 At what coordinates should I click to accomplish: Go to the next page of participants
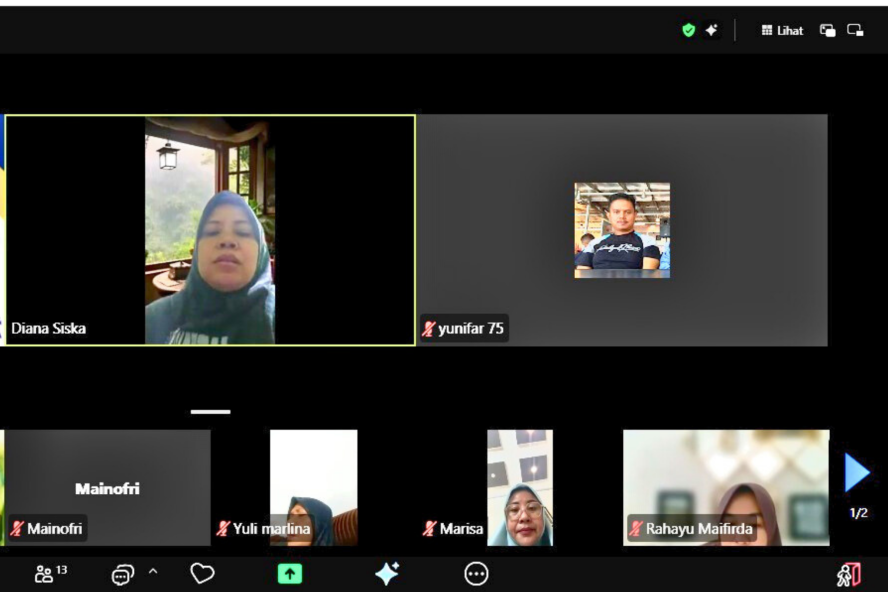click(x=857, y=473)
